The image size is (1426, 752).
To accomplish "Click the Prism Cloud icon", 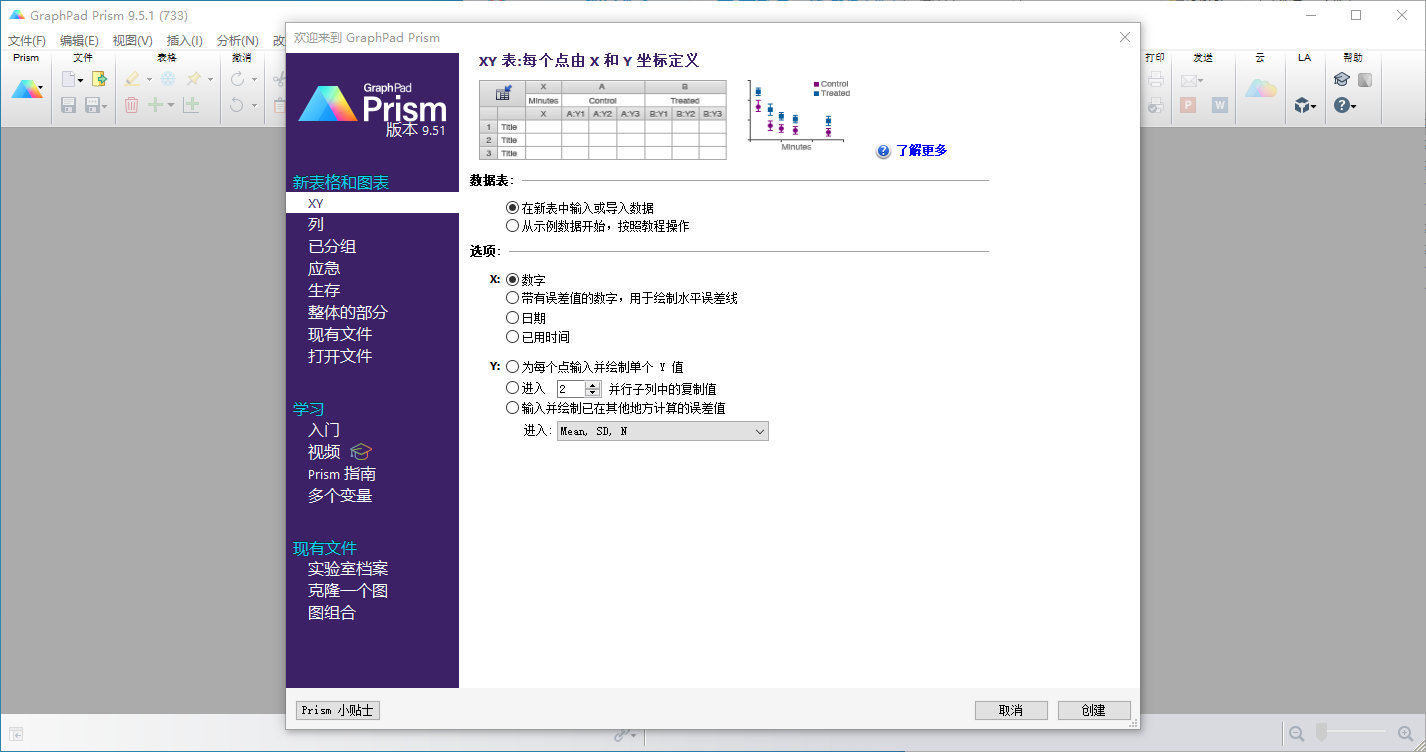I will click(x=1260, y=88).
